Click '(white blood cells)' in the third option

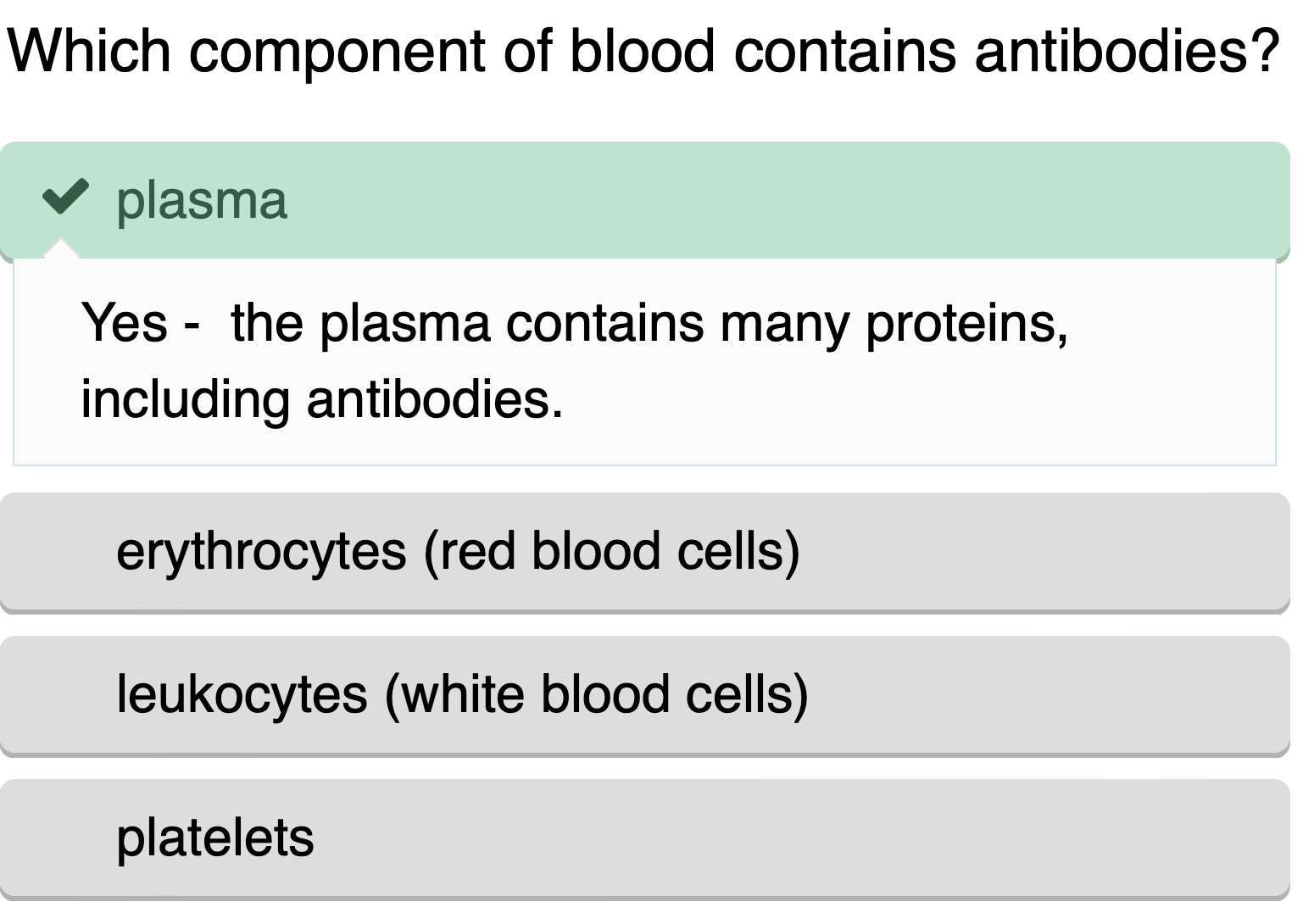pos(596,694)
